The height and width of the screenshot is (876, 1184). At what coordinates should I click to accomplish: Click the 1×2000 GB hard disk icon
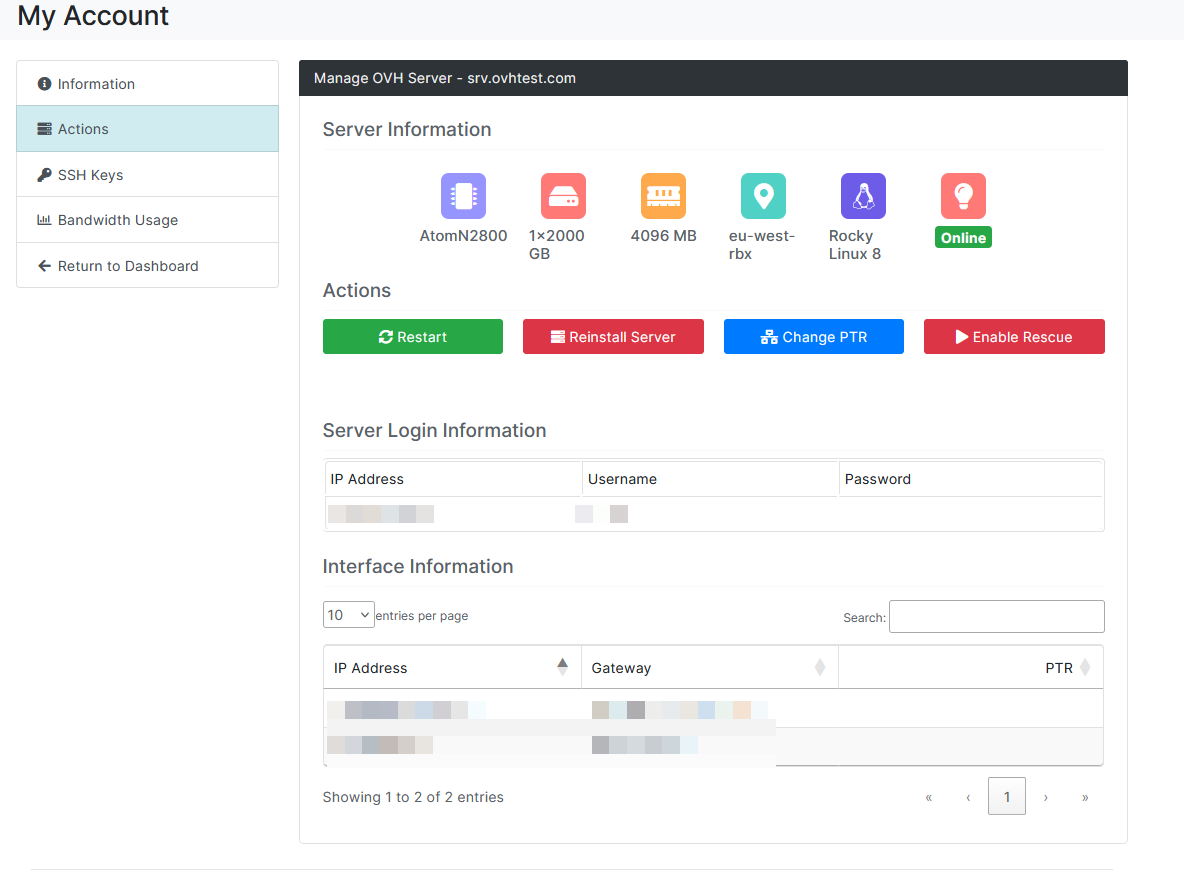563,196
